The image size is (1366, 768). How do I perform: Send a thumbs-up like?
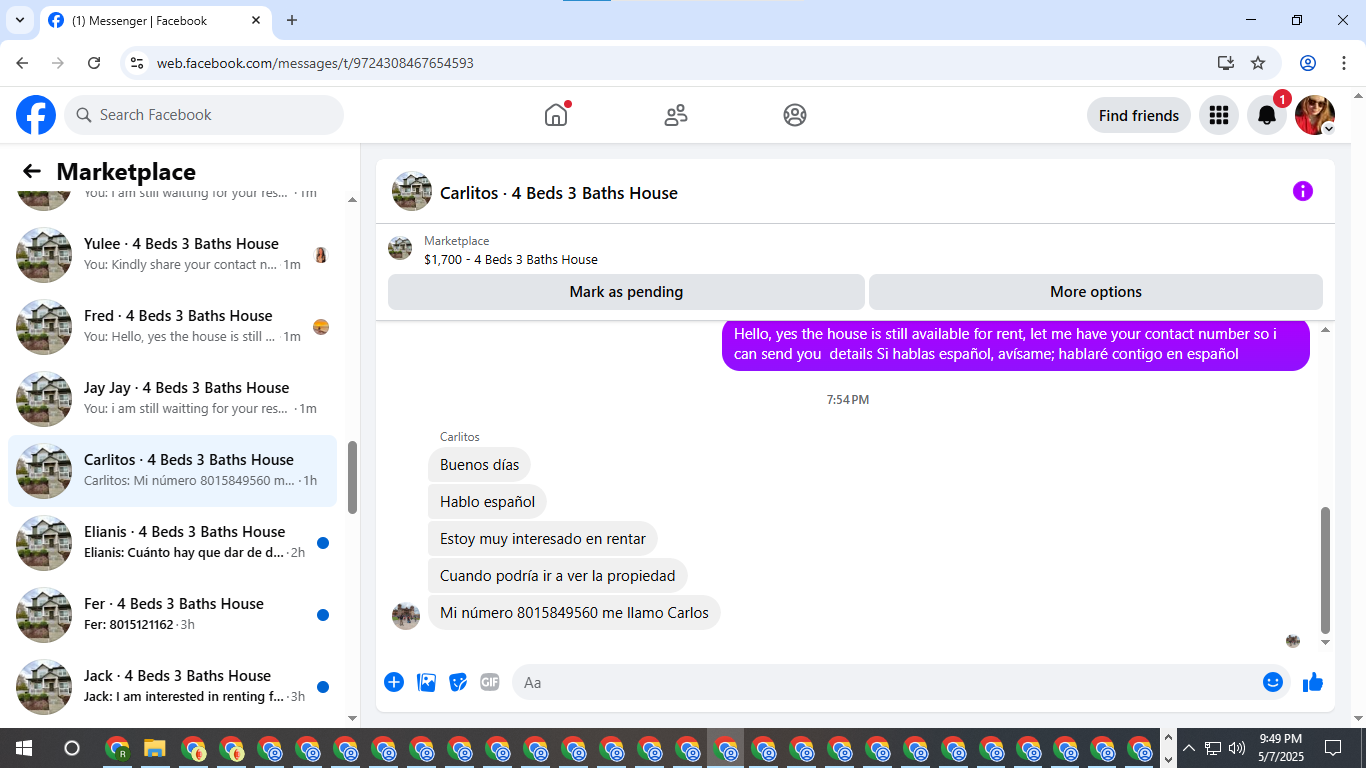pyautogui.click(x=1313, y=682)
